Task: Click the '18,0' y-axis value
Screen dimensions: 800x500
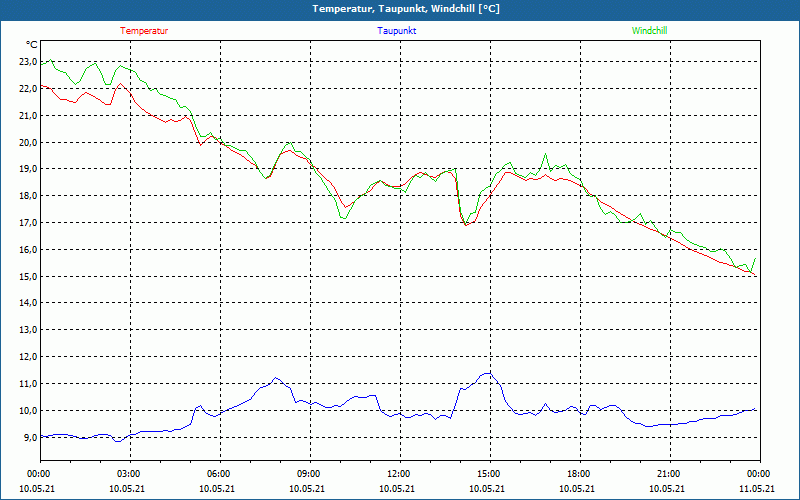Action: [x=28, y=196]
